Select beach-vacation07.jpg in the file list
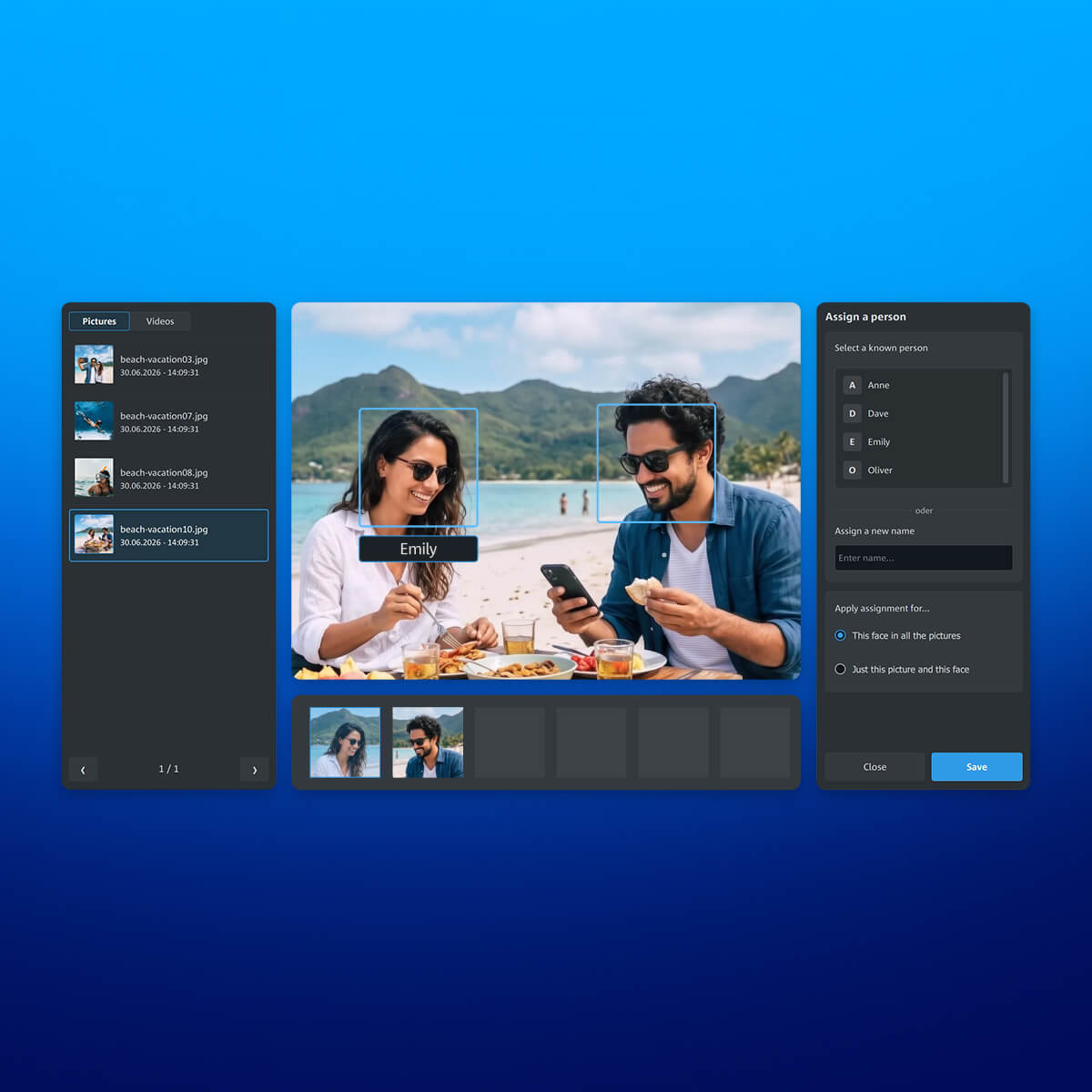1092x1092 pixels. [168, 421]
